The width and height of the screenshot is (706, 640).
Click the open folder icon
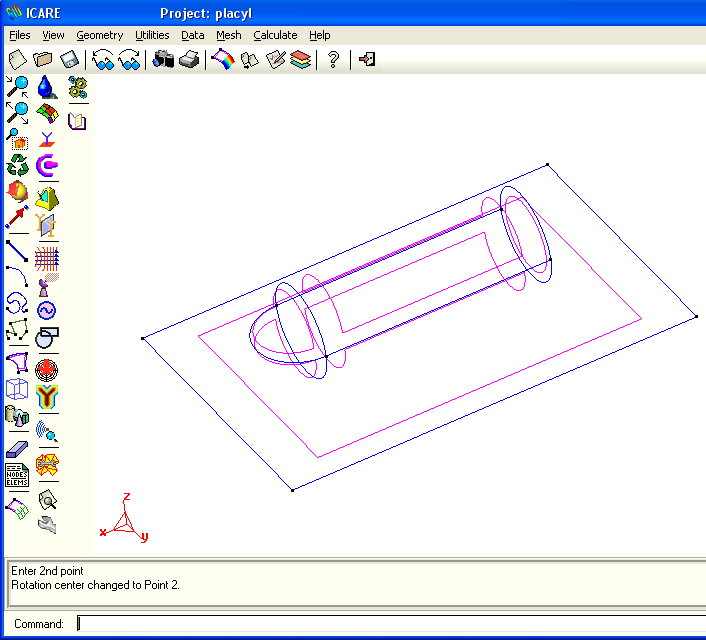point(43,59)
